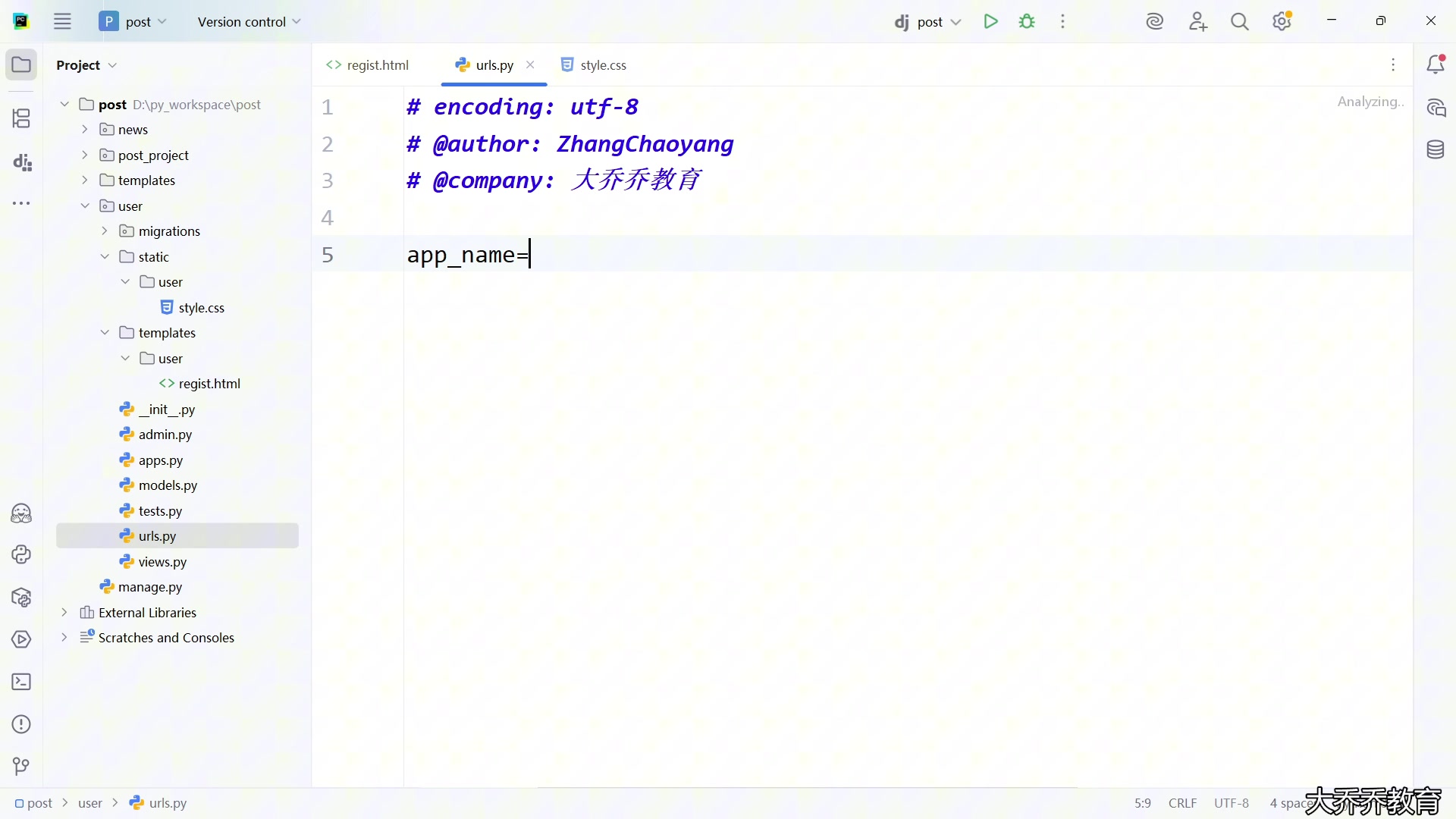The width and height of the screenshot is (1456, 819).
Task: Open the AI Assistant swirl icon
Action: [x=1155, y=21]
